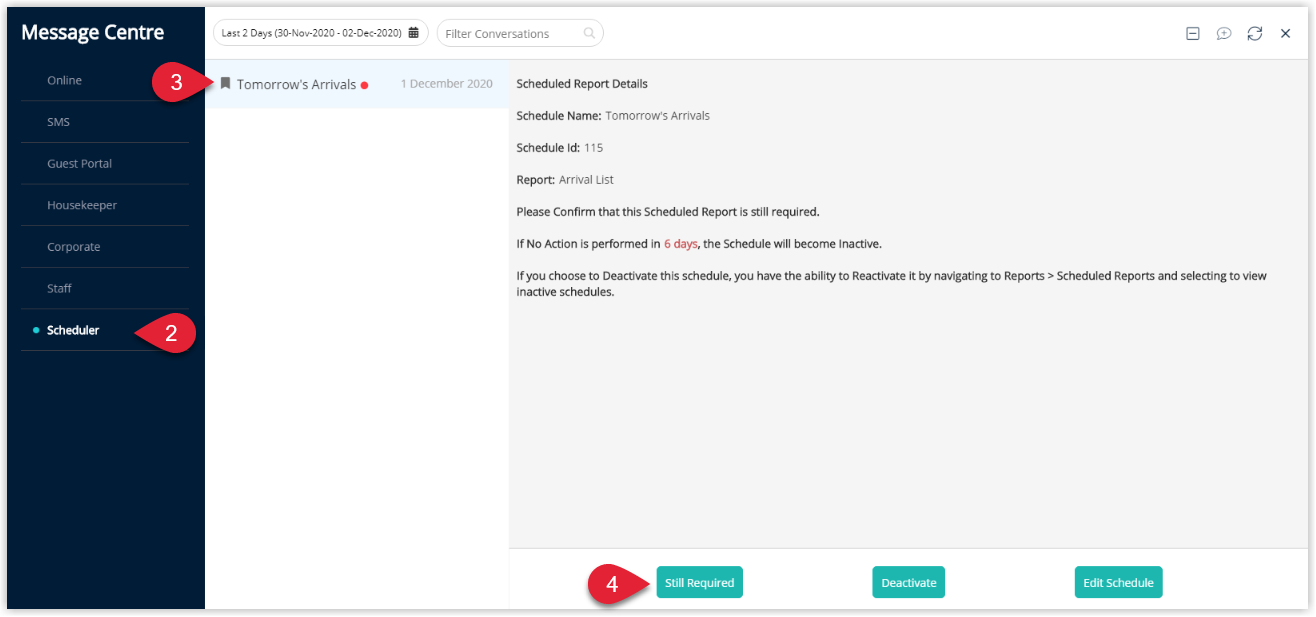Start new conversation via speech bubble icon
Image resolution: width=1316 pixels, height=617 pixels.
(1223, 33)
